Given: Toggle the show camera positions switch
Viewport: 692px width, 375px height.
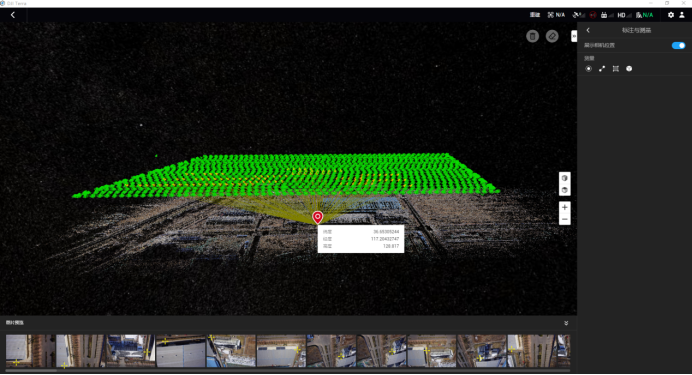Looking at the screenshot, I should pos(678,45).
